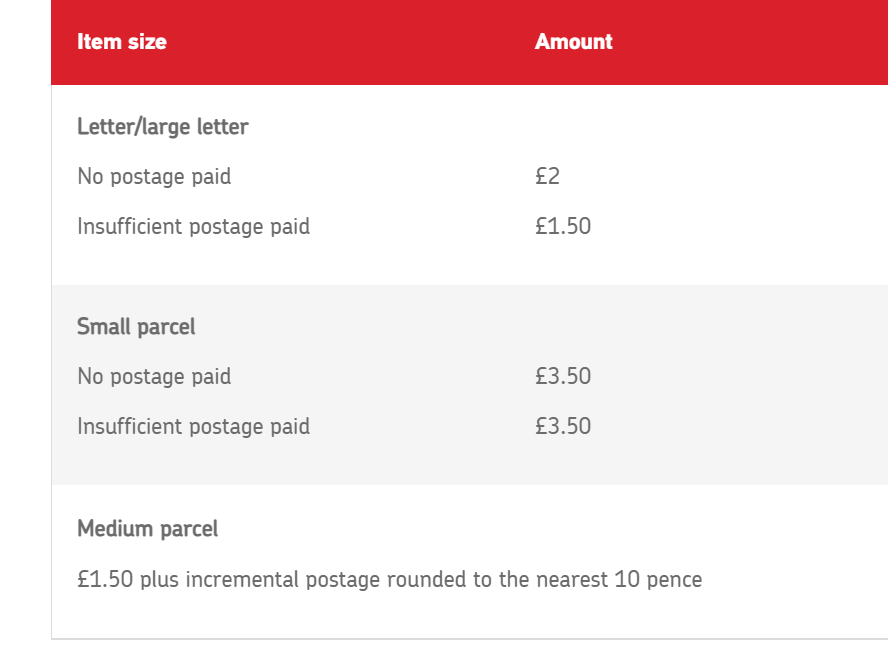888x670 pixels.
Task: Click "No postage paid" under Letter/large letter
Action: click(x=154, y=177)
